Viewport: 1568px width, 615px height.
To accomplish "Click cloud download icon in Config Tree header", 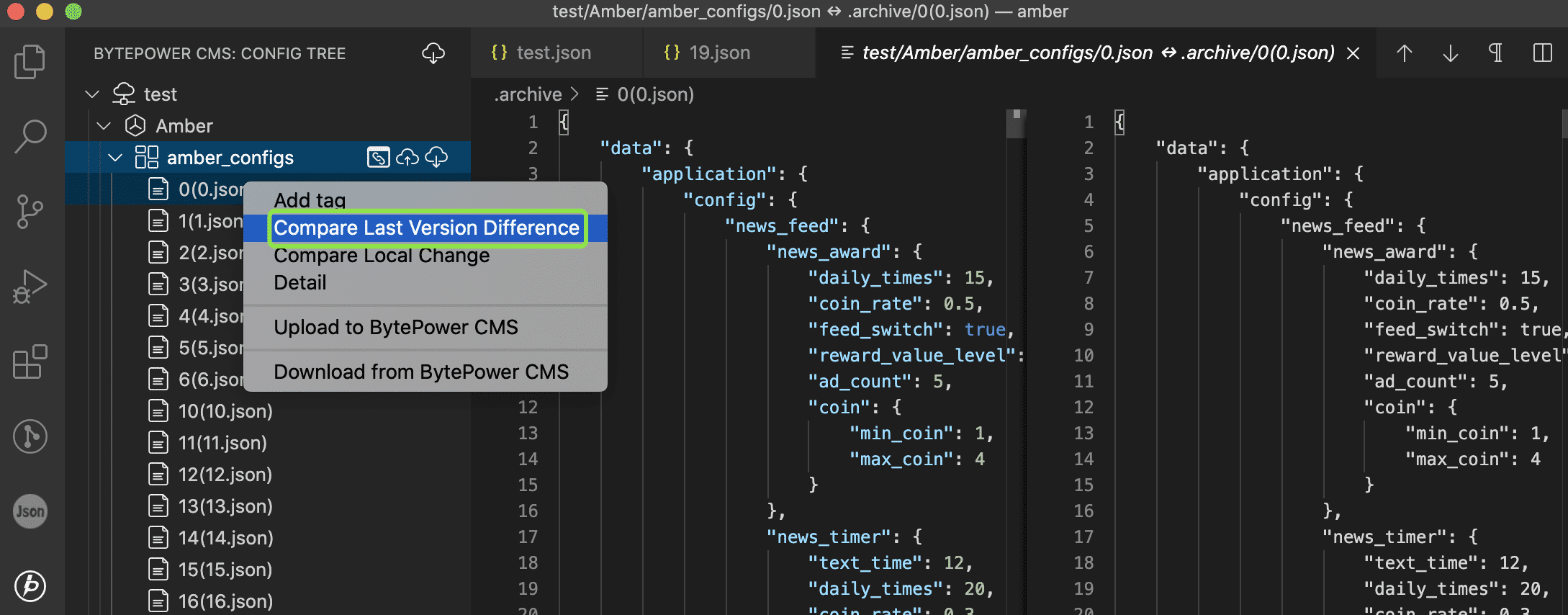I will pos(433,53).
